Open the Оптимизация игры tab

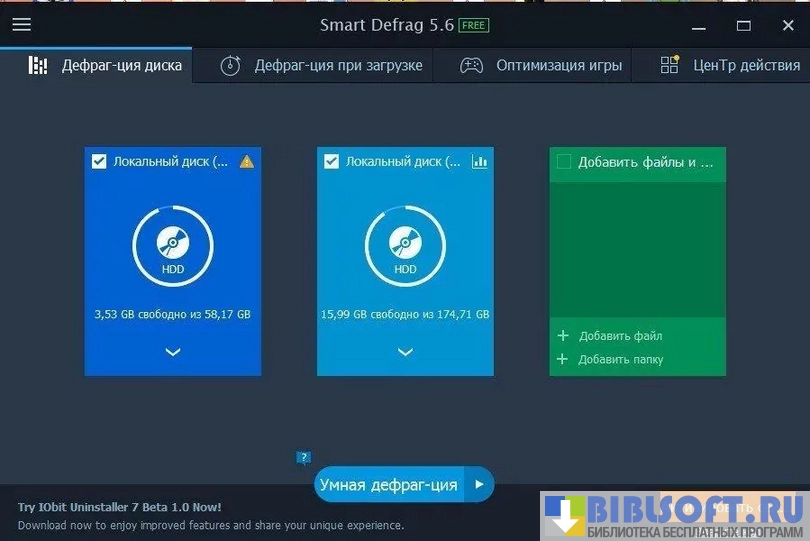[541, 66]
